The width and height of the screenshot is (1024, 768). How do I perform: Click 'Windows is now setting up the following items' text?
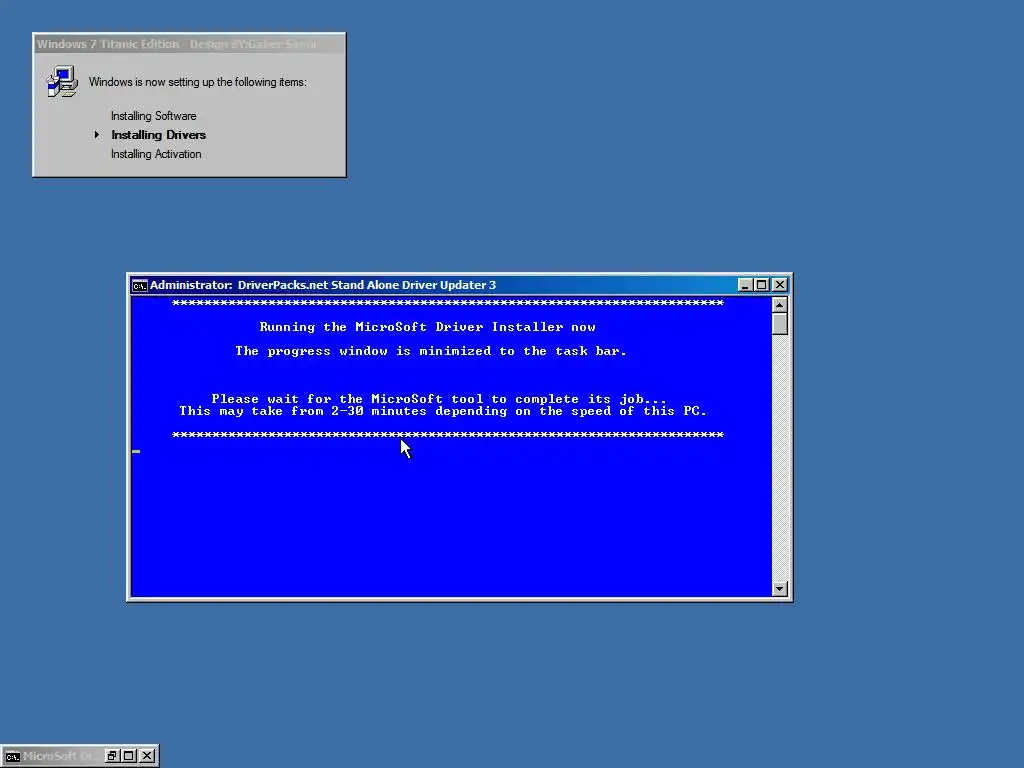(197, 82)
